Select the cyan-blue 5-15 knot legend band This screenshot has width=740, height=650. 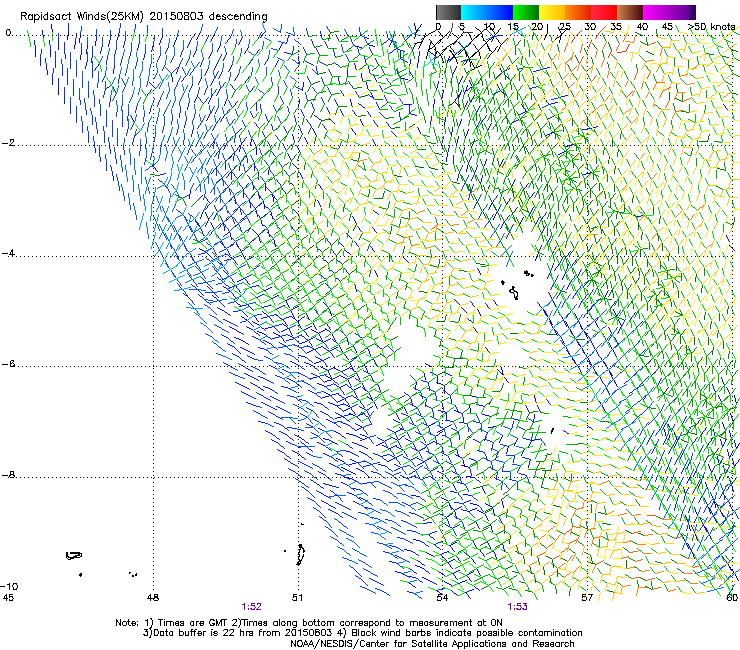487,12
